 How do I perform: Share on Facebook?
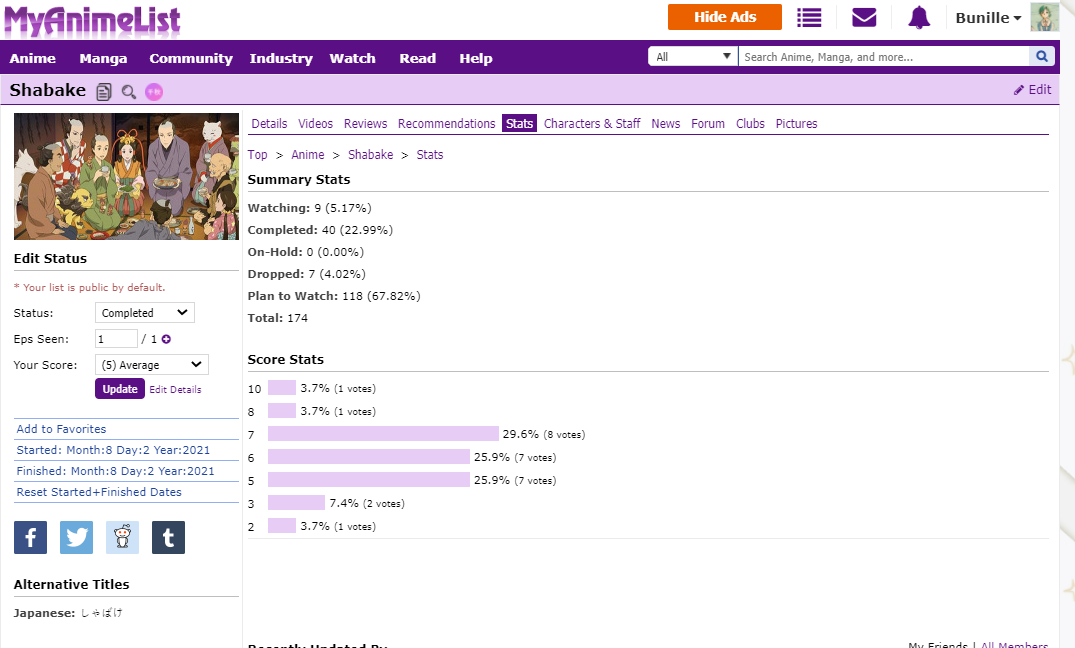coord(30,538)
